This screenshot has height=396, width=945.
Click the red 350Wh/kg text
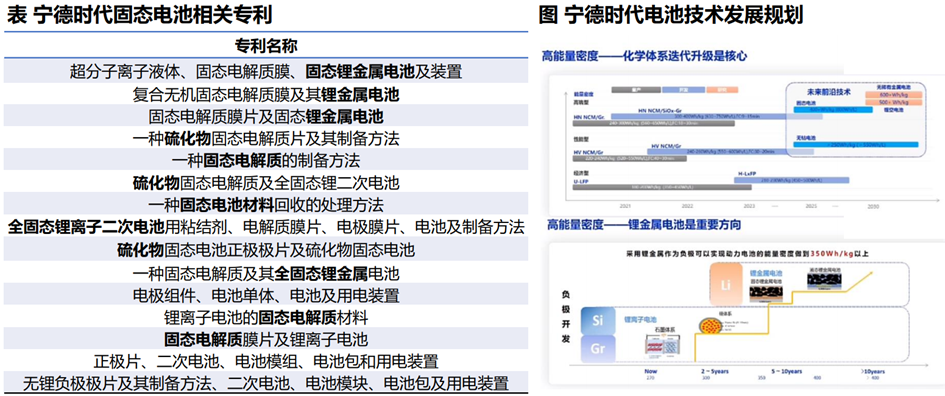click(x=831, y=253)
